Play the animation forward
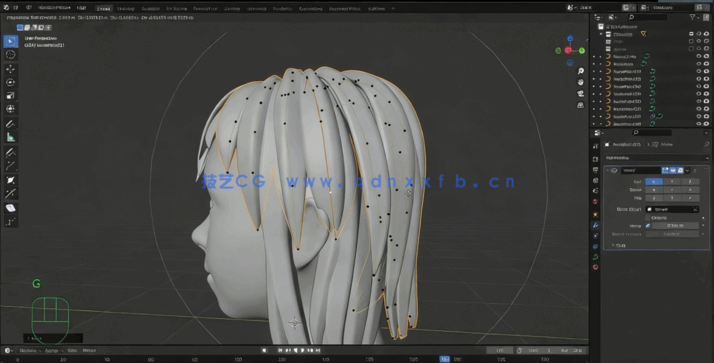The width and height of the screenshot is (714, 363). (x=301, y=350)
